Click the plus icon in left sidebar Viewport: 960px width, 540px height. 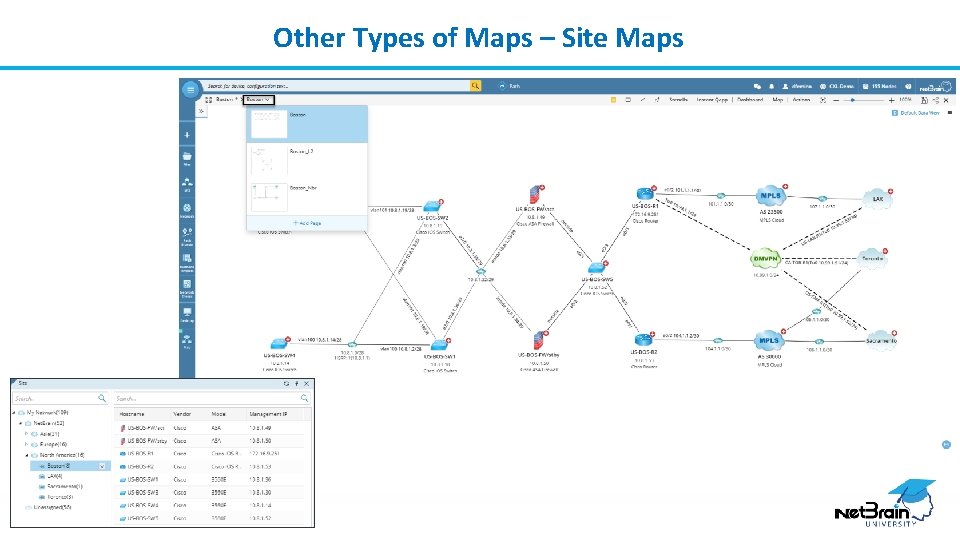187,135
